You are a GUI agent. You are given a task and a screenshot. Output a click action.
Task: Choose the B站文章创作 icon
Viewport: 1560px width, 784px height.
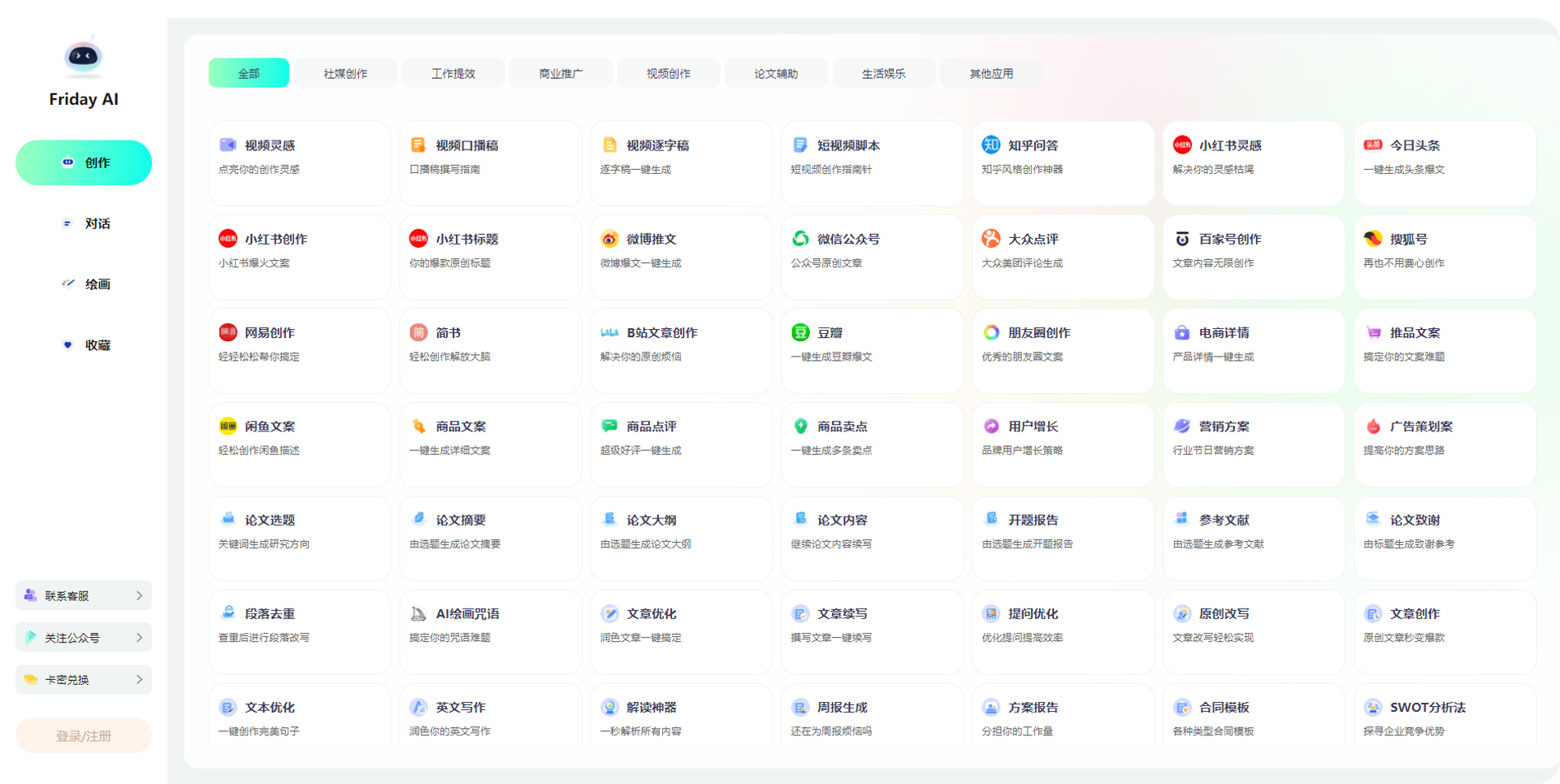coord(609,332)
